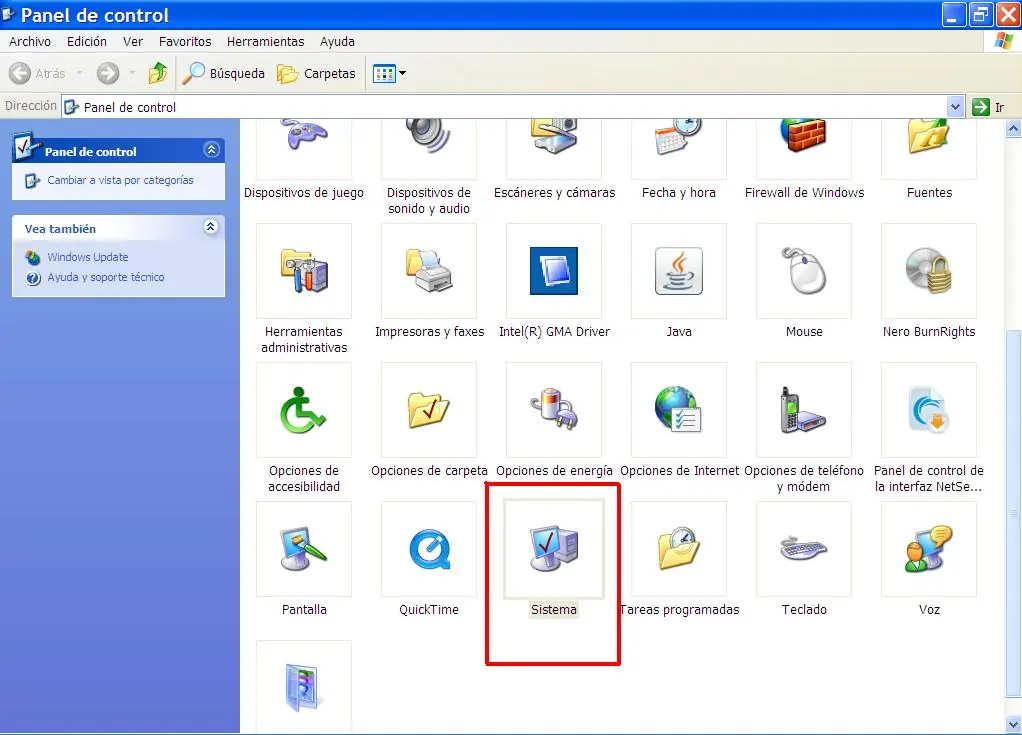The height and width of the screenshot is (735, 1022).
Task: Collapse the Panel de control sidebar section
Action: pyautogui.click(x=211, y=150)
